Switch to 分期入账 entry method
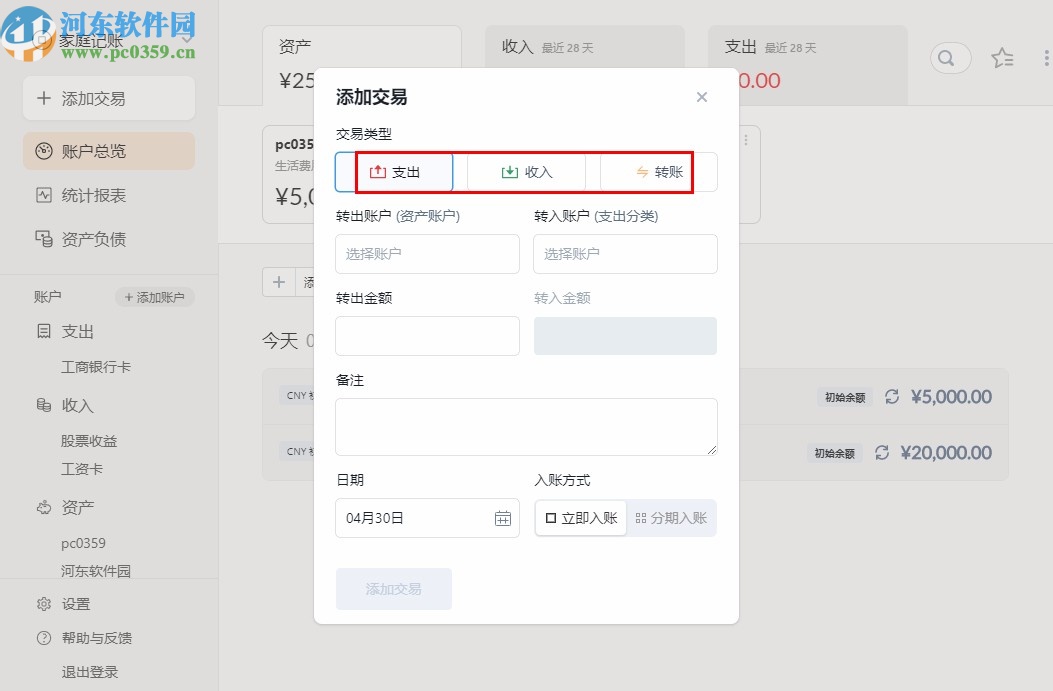Image resolution: width=1053 pixels, height=691 pixels. click(x=671, y=518)
